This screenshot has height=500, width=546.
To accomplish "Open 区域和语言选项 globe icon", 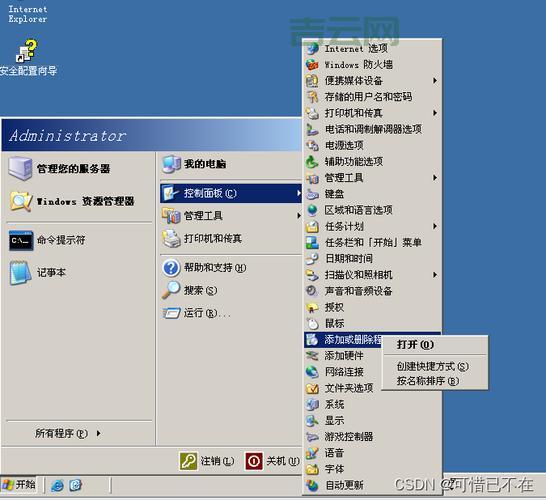I will pos(312,210).
